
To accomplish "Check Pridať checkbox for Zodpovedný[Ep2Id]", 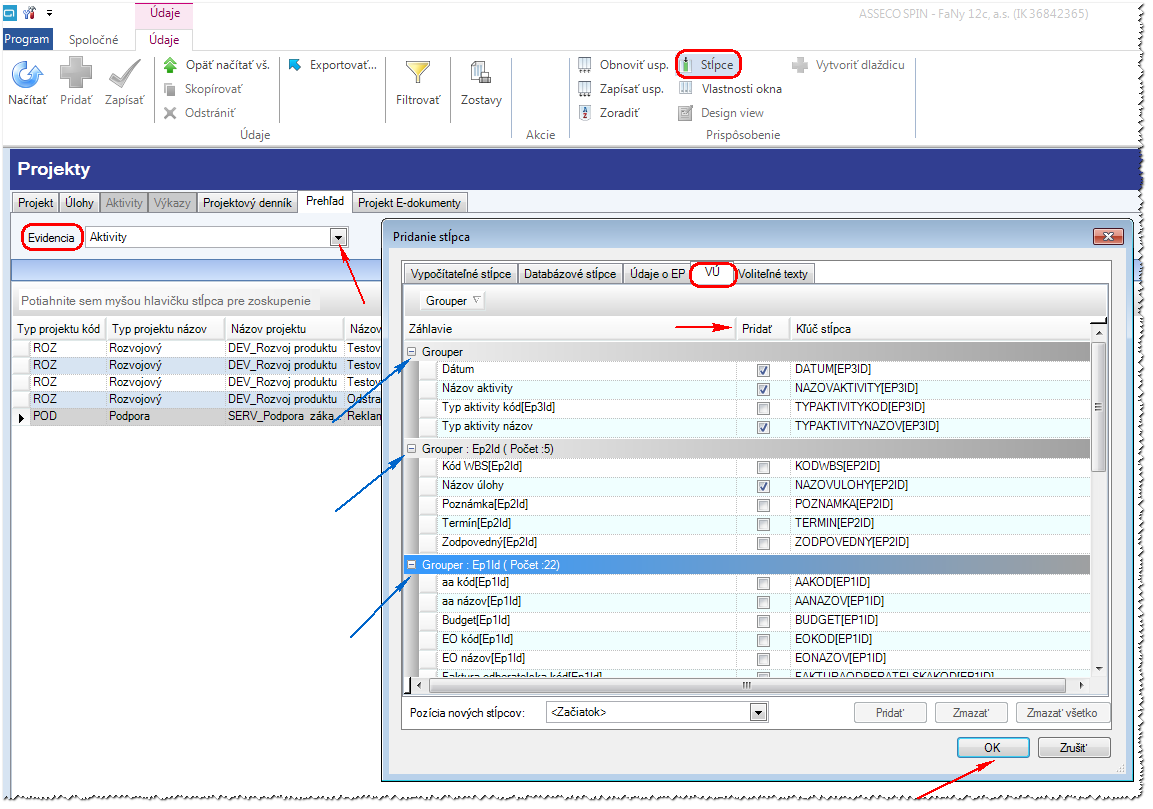I will click(763, 544).
